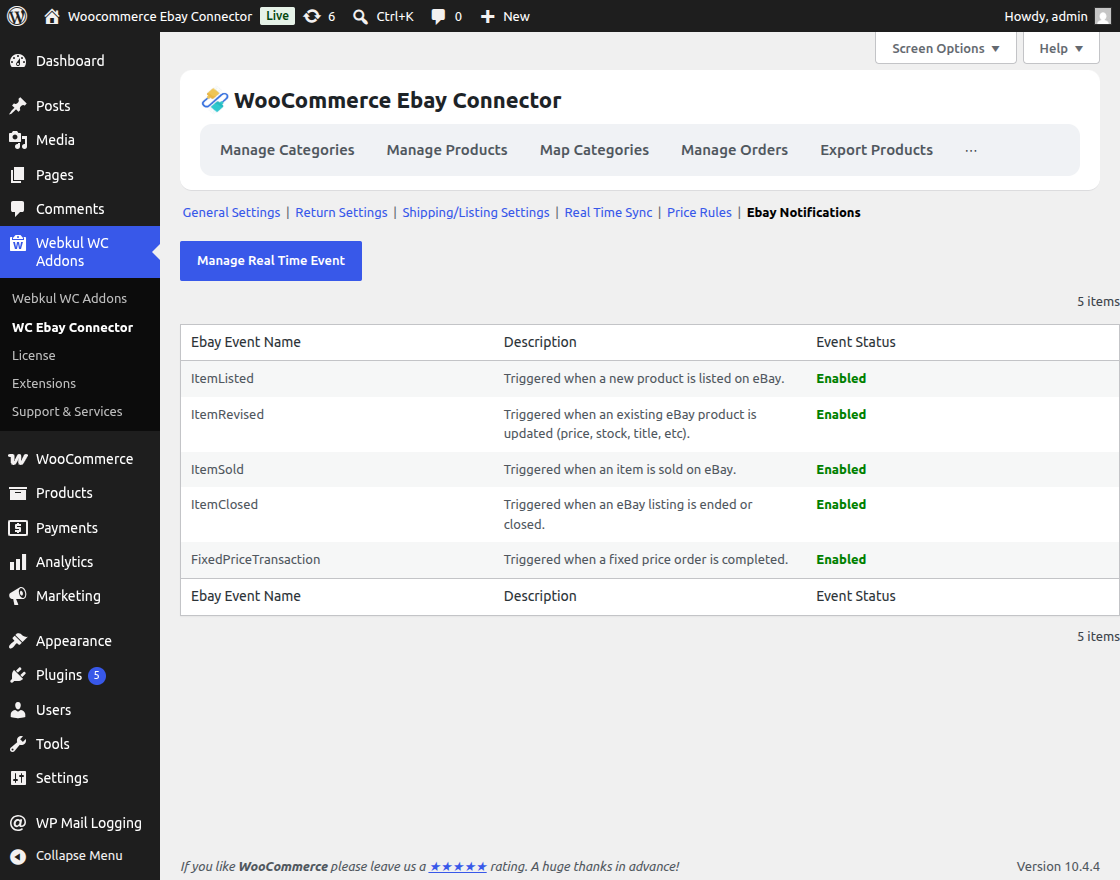Screen dimensions: 1120x880
Task: Open the License submenu item
Action: click(34, 355)
